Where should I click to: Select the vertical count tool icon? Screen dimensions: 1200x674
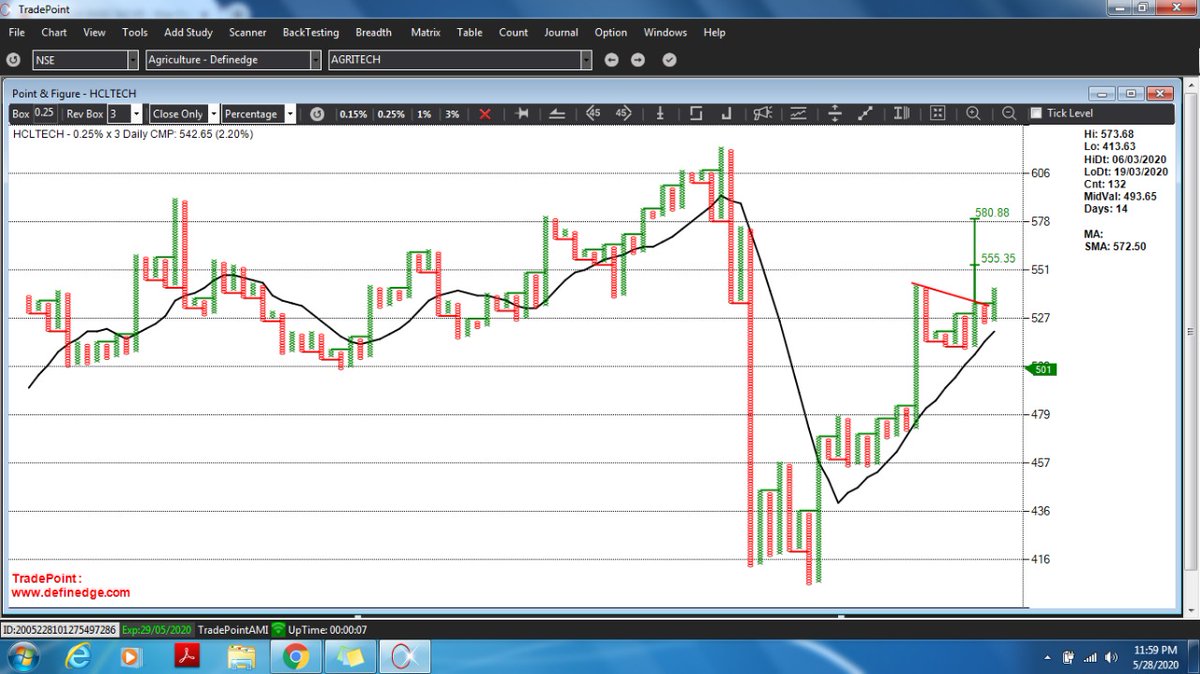click(x=660, y=114)
